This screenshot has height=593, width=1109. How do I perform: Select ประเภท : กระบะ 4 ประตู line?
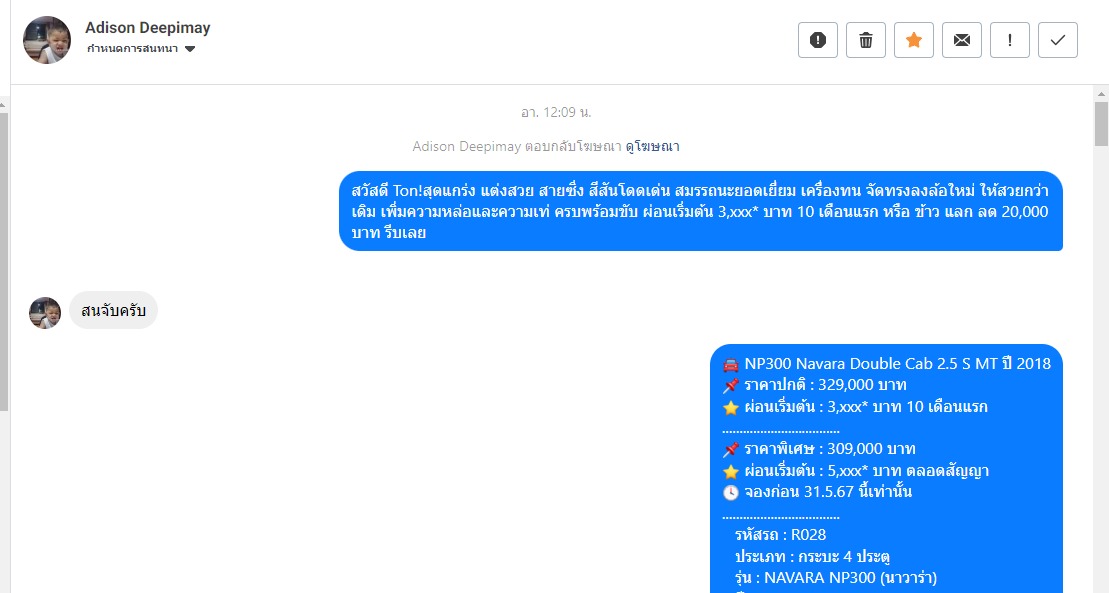pos(812,556)
